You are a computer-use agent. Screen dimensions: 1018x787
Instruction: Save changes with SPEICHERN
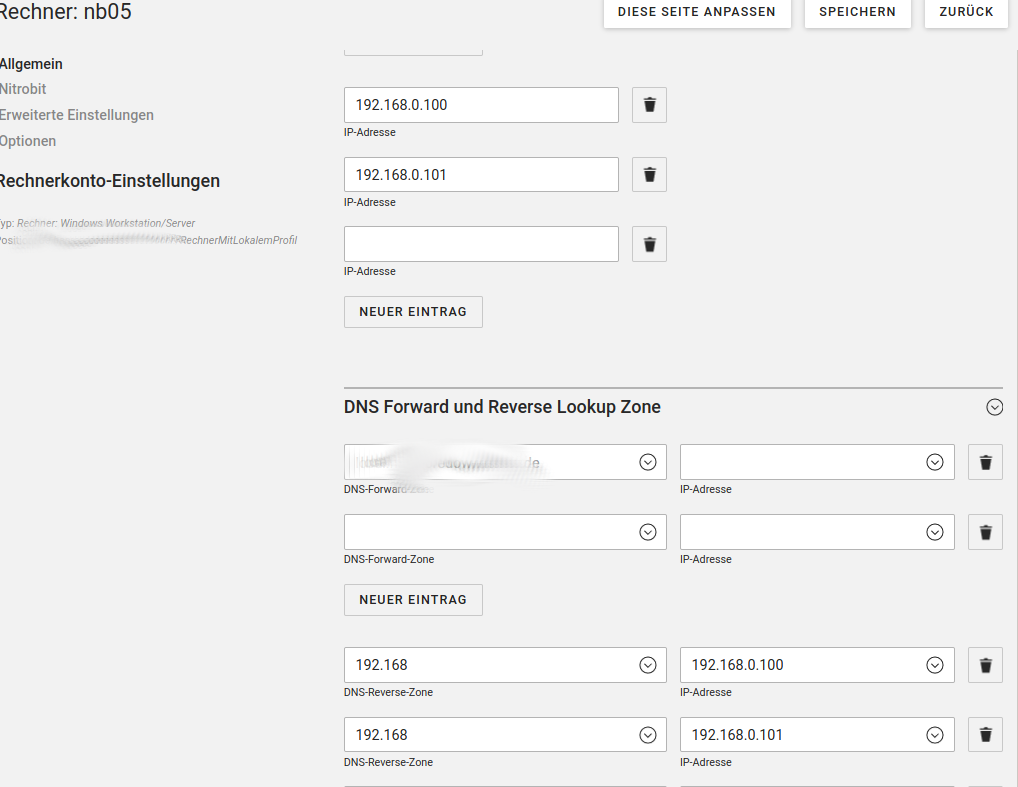tap(857, 12)
